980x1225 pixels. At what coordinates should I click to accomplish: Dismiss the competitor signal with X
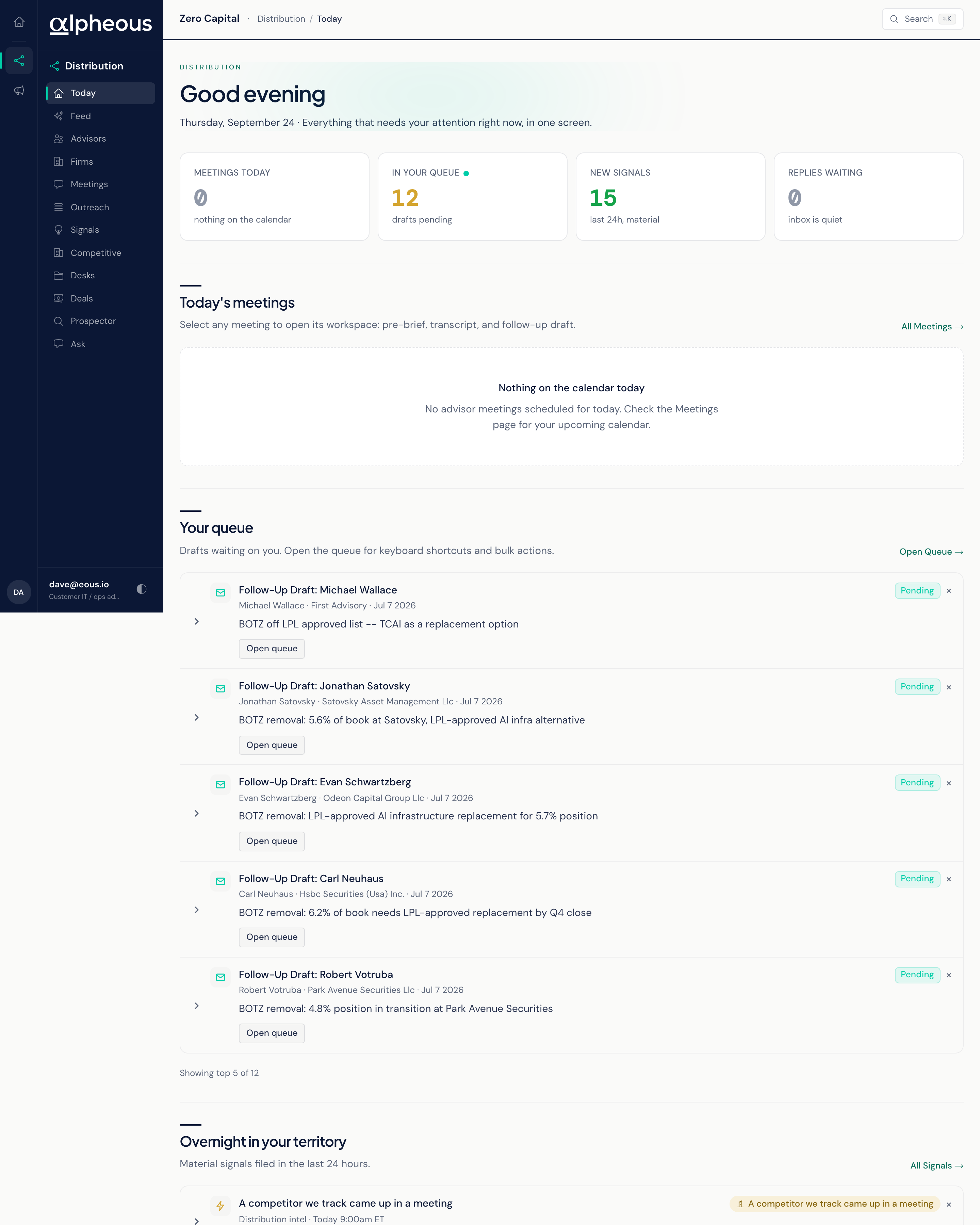pyautogui.click(x=949, y=1205)
